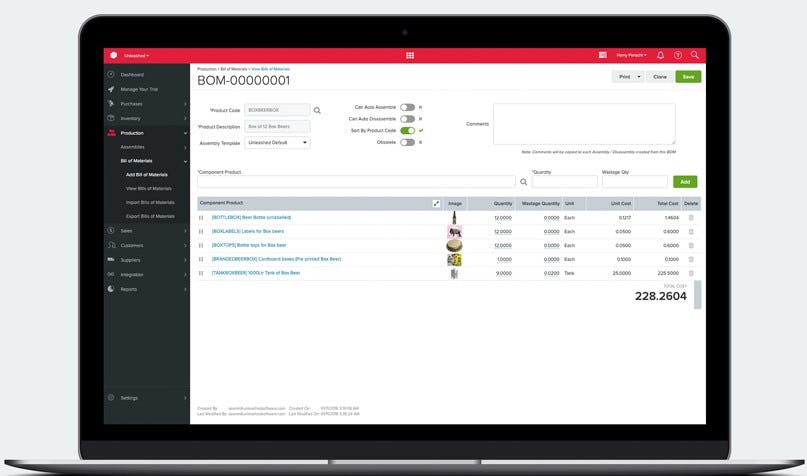Click the drag handle of TANKBOXBEER row
This screenshot has width=807, height=476.
201,273
